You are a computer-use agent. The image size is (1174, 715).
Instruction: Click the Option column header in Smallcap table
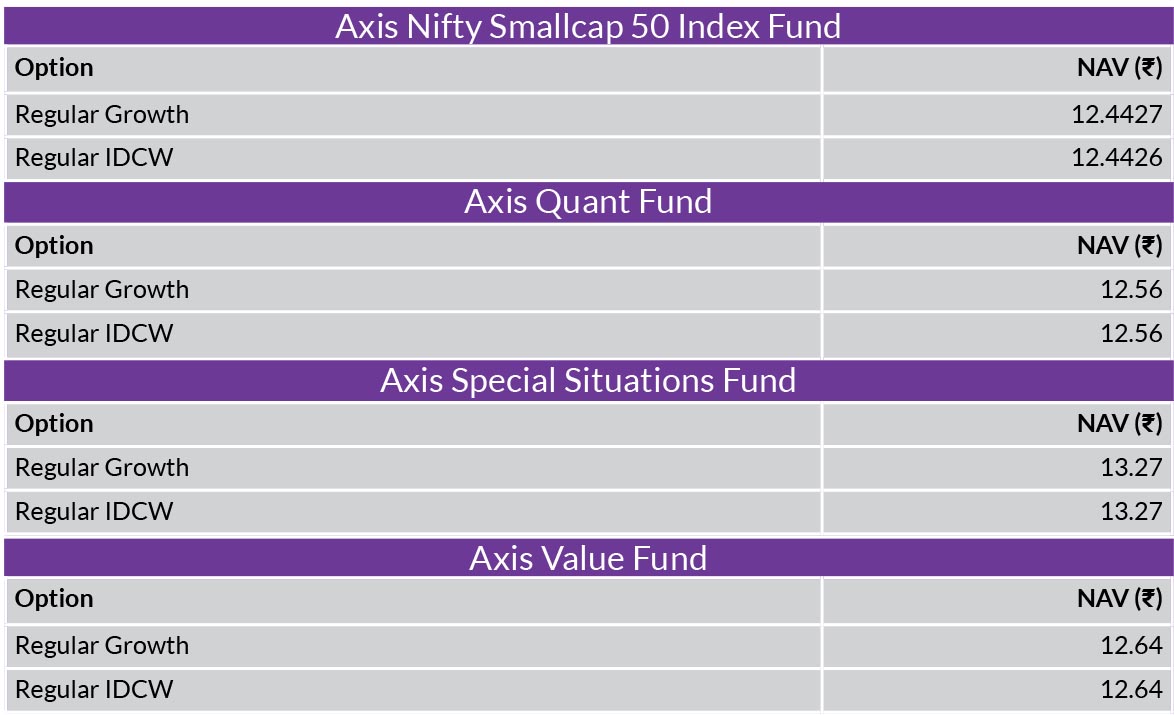[54, 67]
